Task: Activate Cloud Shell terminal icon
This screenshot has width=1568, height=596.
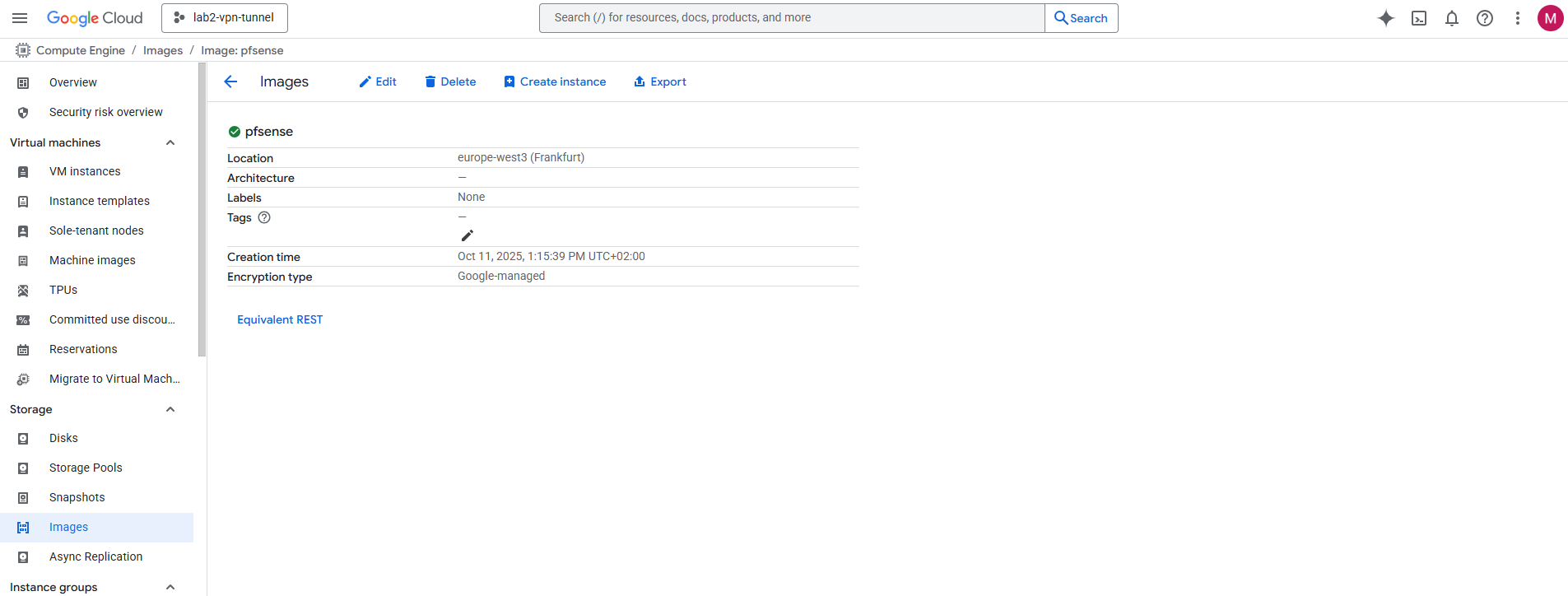Action: click(x=1419, y=18)
